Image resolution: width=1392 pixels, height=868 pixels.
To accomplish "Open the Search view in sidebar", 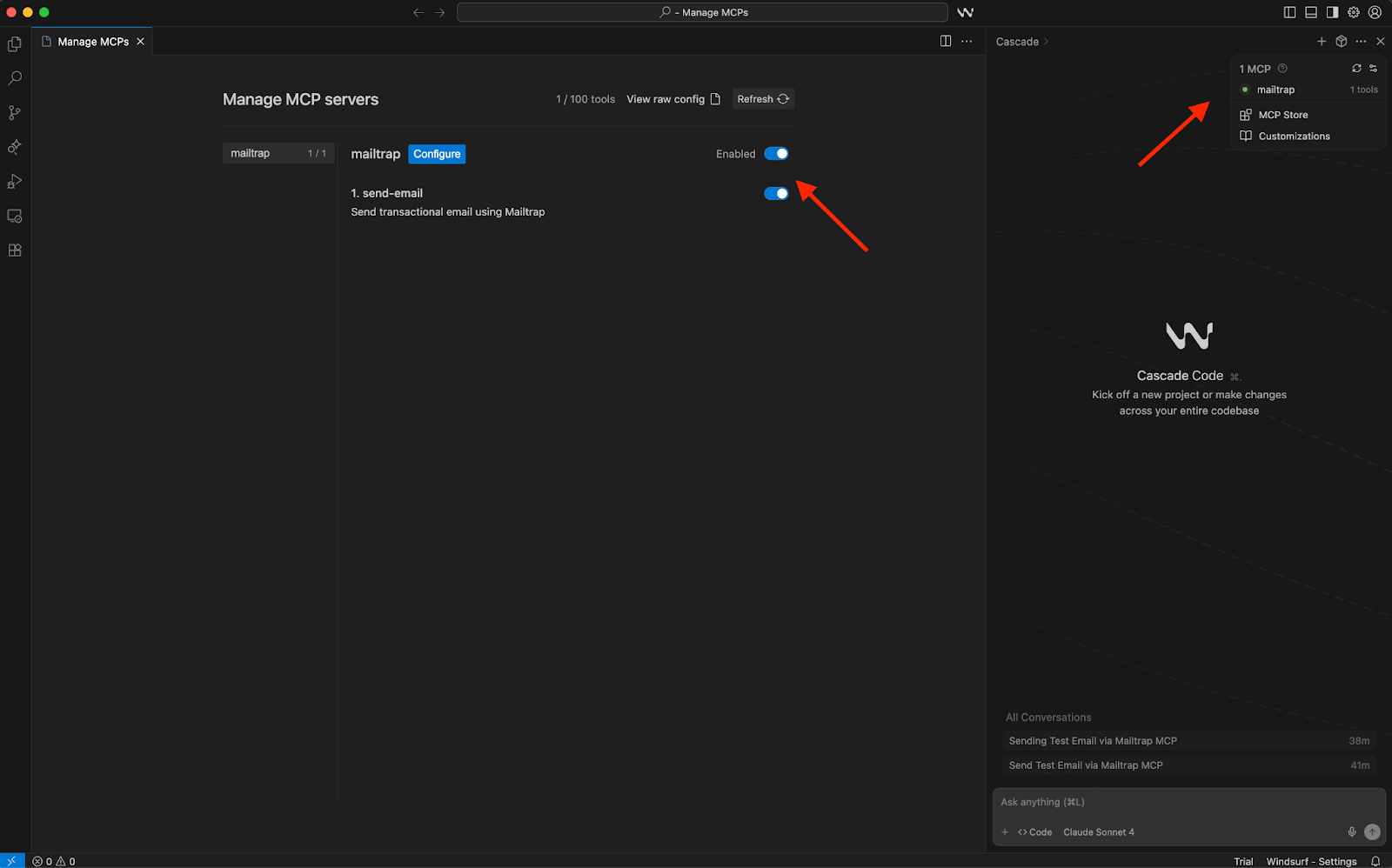I will coord(15,78).
